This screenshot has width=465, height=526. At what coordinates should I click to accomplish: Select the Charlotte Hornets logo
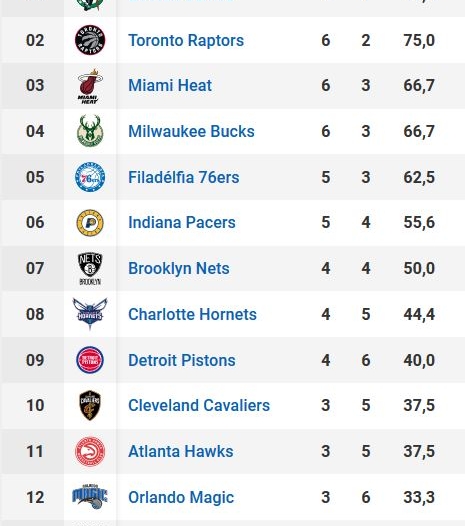pos(90,314)
